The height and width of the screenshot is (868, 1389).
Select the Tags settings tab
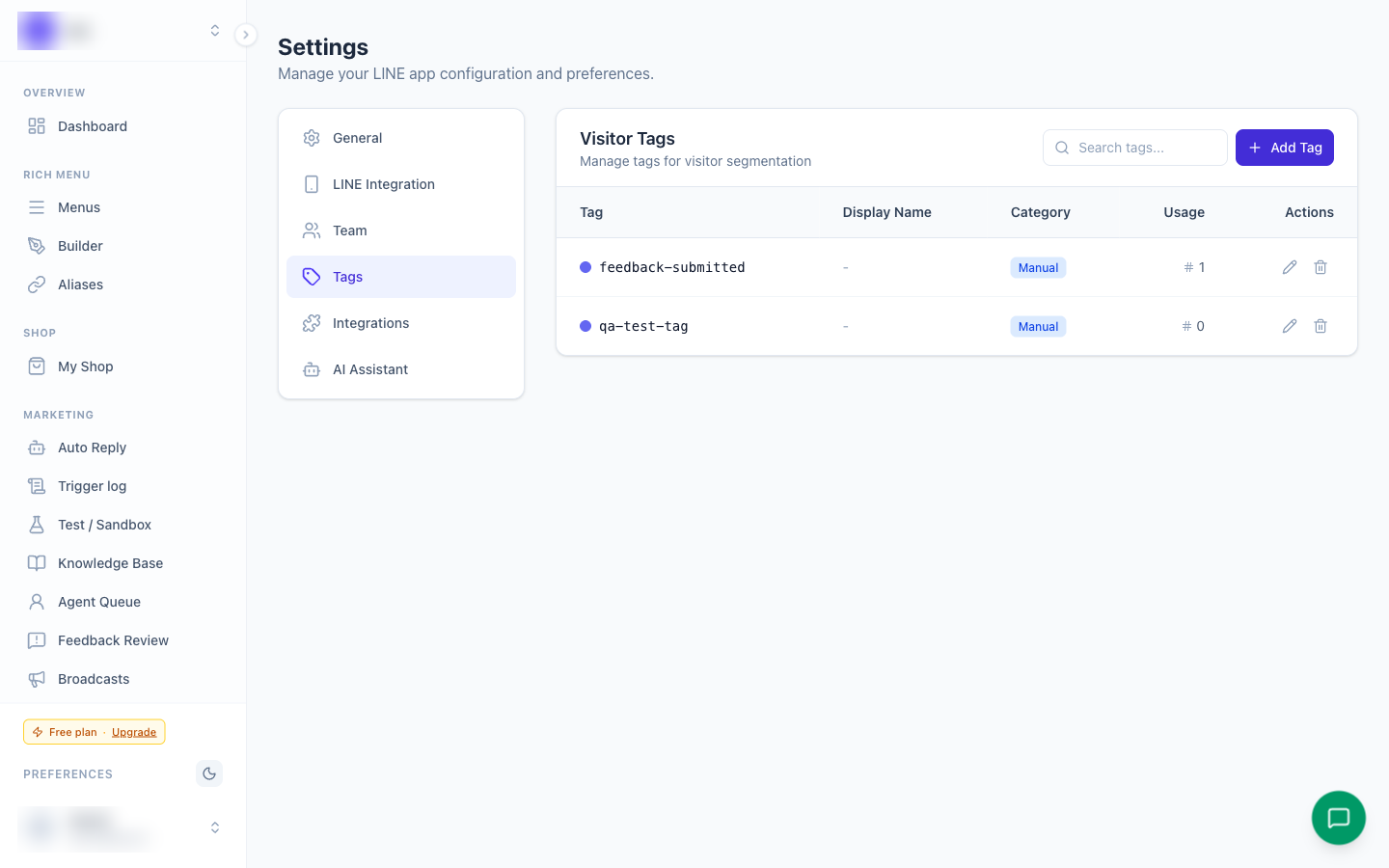click(x=401, y=277)
